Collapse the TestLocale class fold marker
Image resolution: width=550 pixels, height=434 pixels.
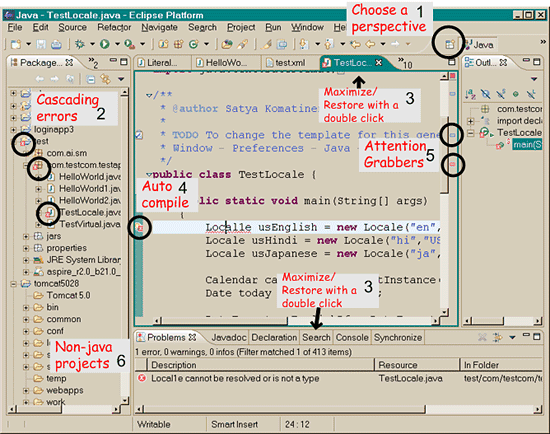coord(149,174)
